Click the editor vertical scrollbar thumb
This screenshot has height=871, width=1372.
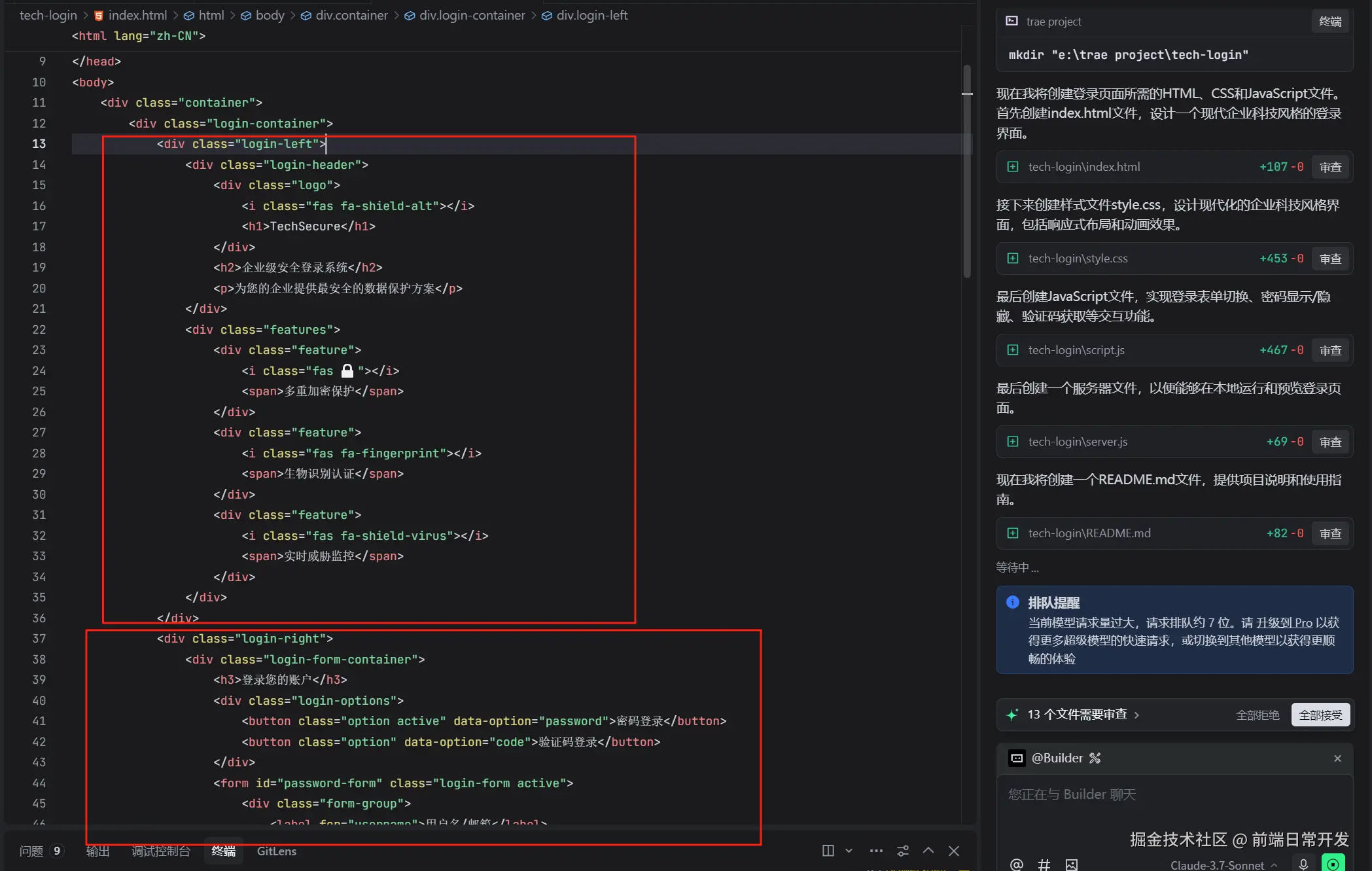[x=966, y=170]
